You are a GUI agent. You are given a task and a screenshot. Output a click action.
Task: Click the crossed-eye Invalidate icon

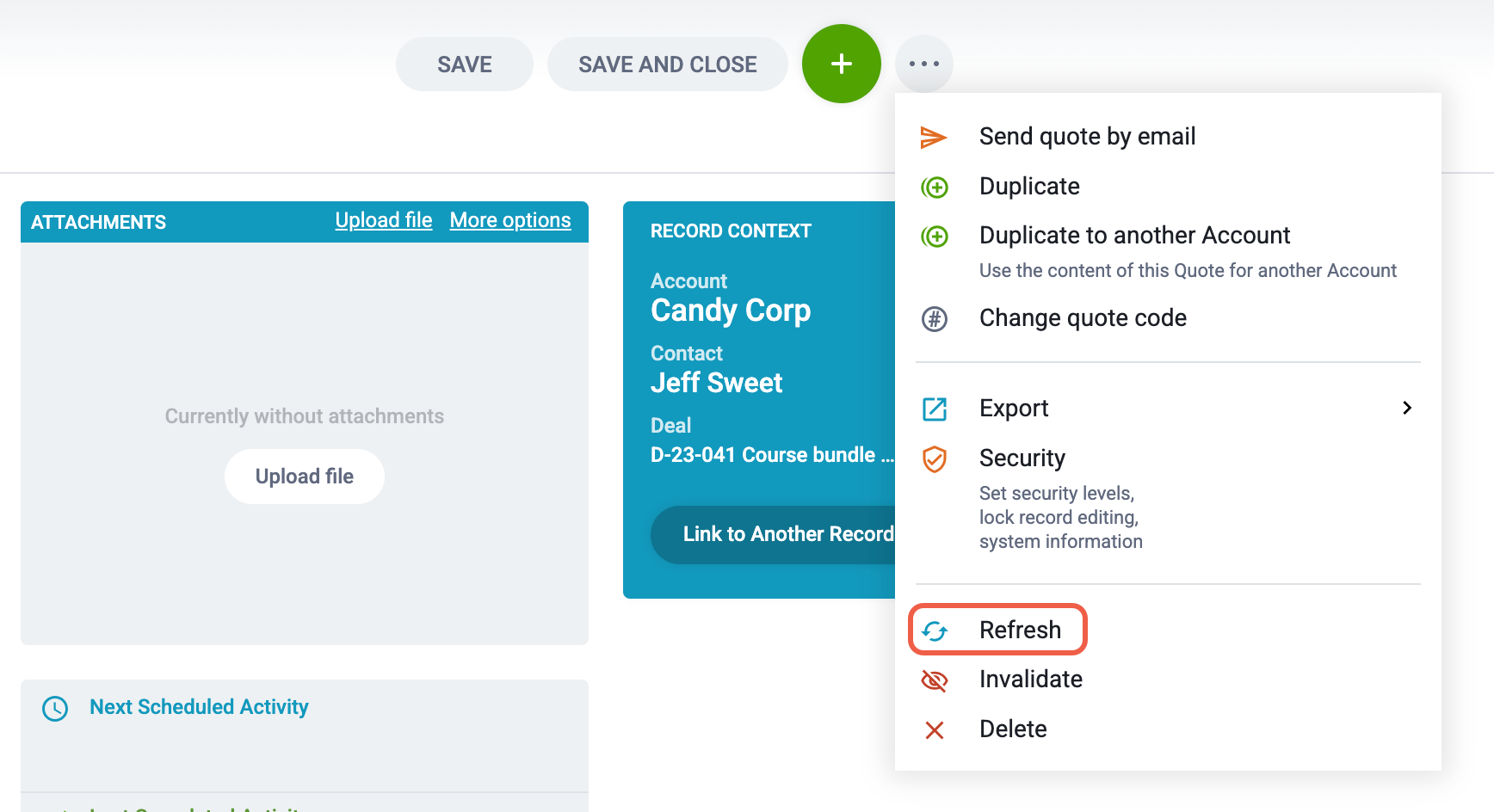(x=935, y=680)
